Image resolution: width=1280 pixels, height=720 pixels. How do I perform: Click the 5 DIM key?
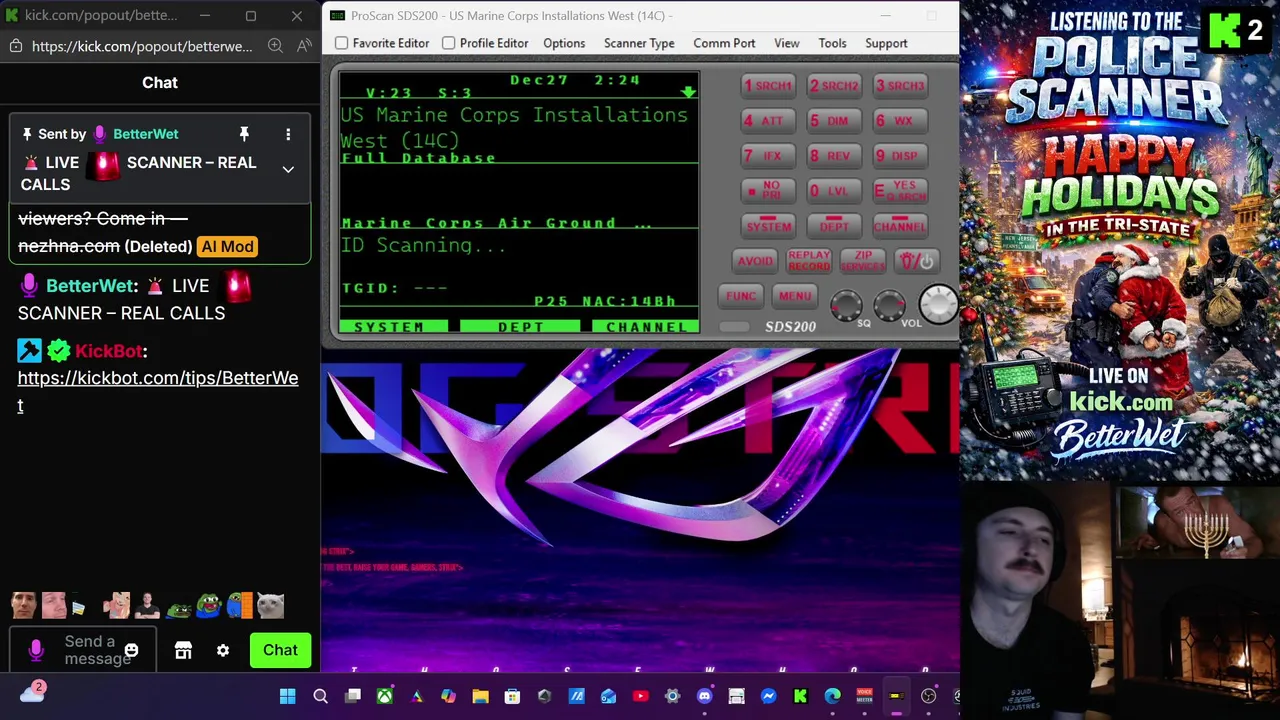point(834,121)
